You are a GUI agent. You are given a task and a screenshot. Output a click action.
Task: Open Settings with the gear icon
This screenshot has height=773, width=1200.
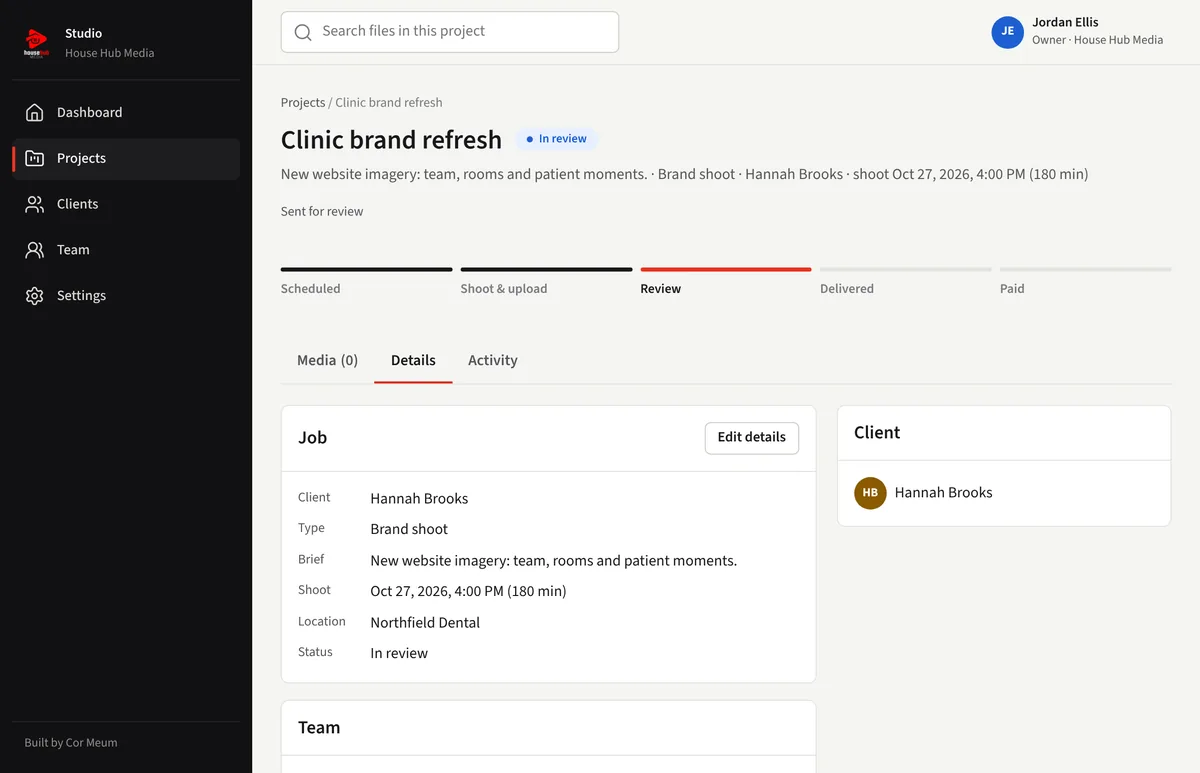pyautogui.click(x=35, y=296)
